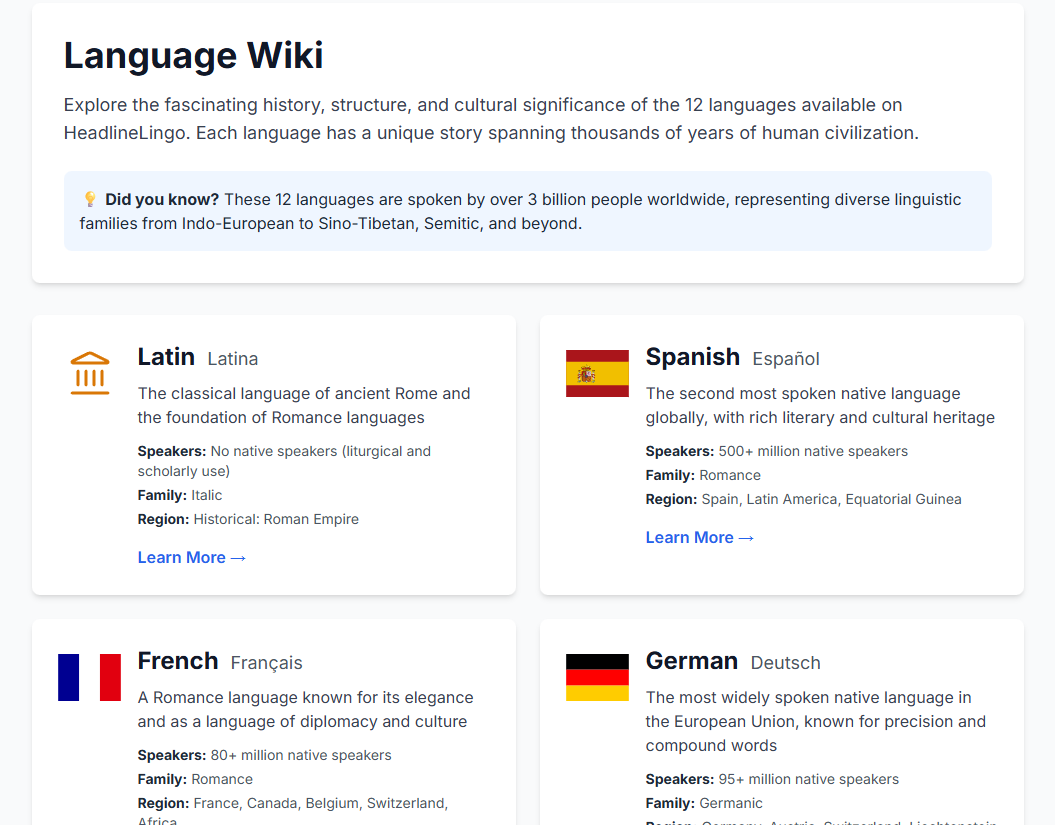Viewport: 1055px width, 825px height.
Task: Click the Latin Family: Italic line
Action: click(x=180, y=495)
